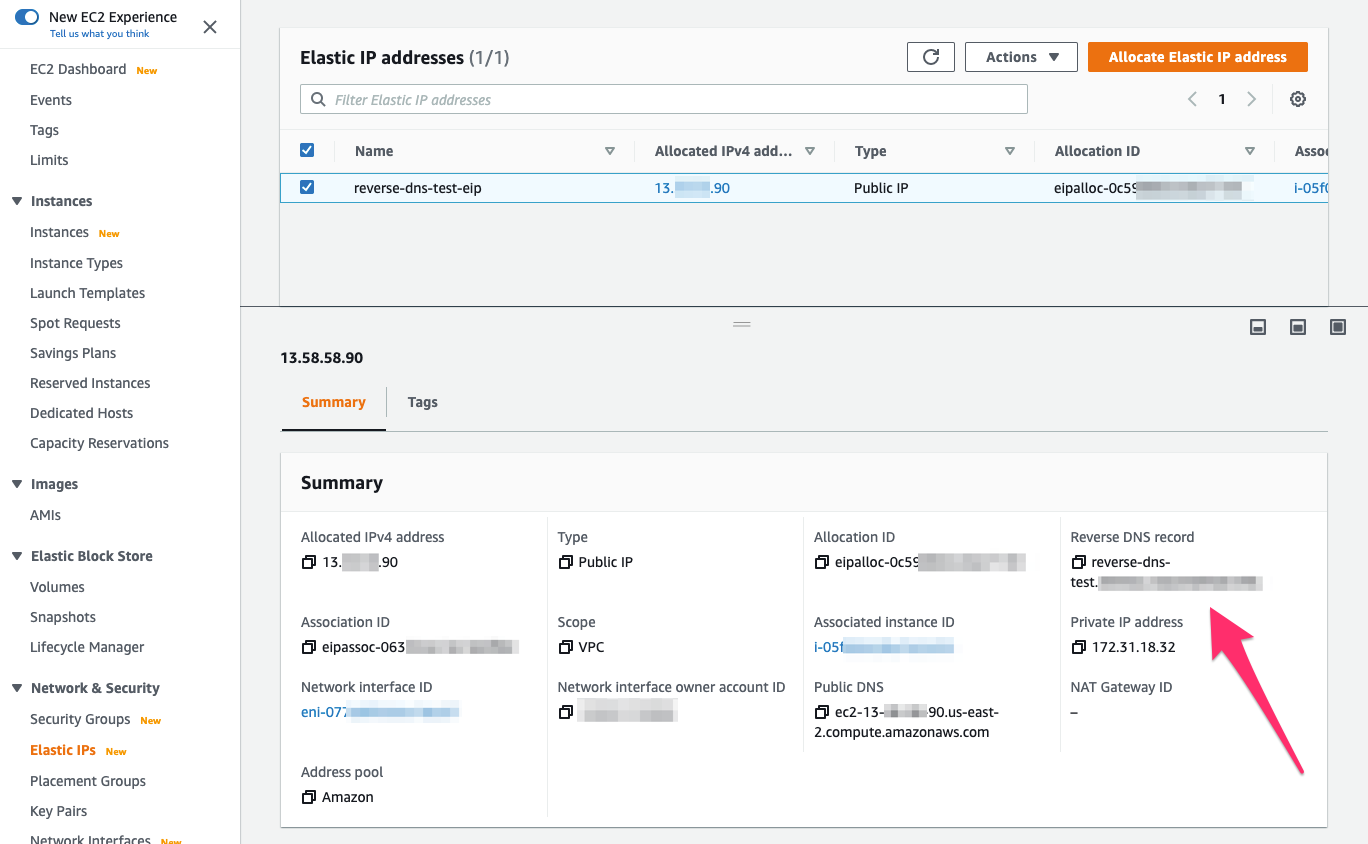Viewport: 1368px width, 844px height.
Task: Focus the Filter Elastic IP addresses field
Action: click(664, 99)
